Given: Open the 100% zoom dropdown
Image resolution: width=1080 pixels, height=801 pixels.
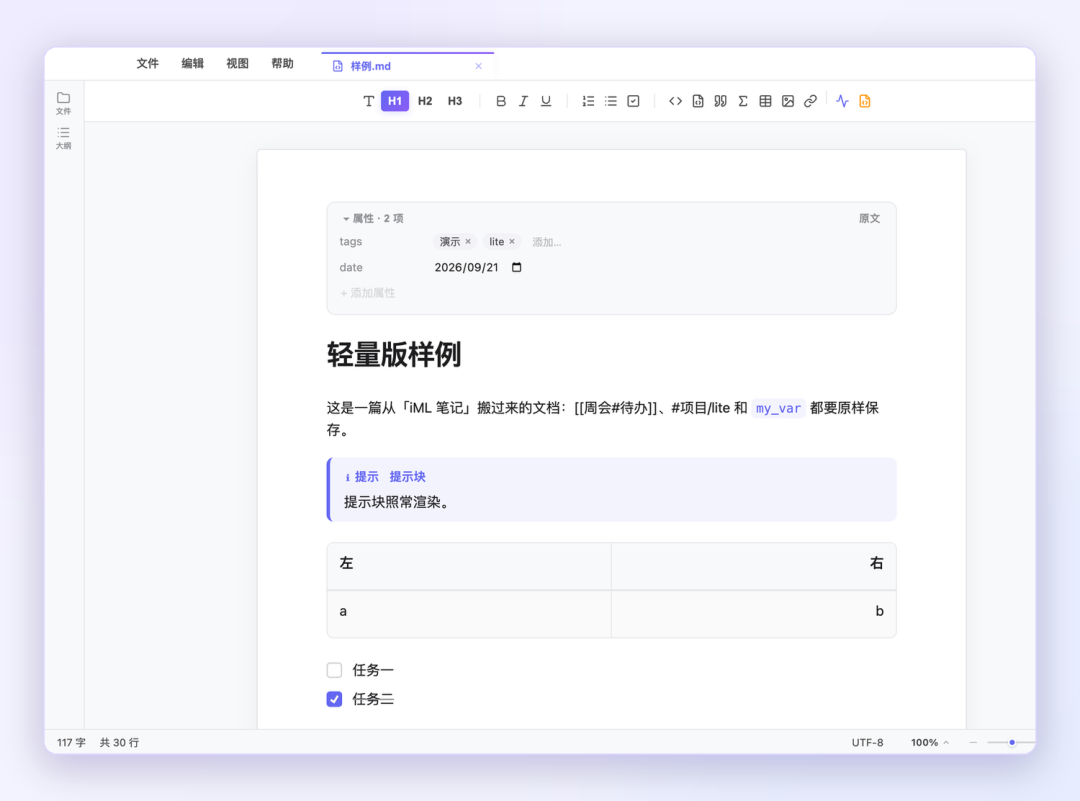Looking at the screenshot, I should click(930, 742).
